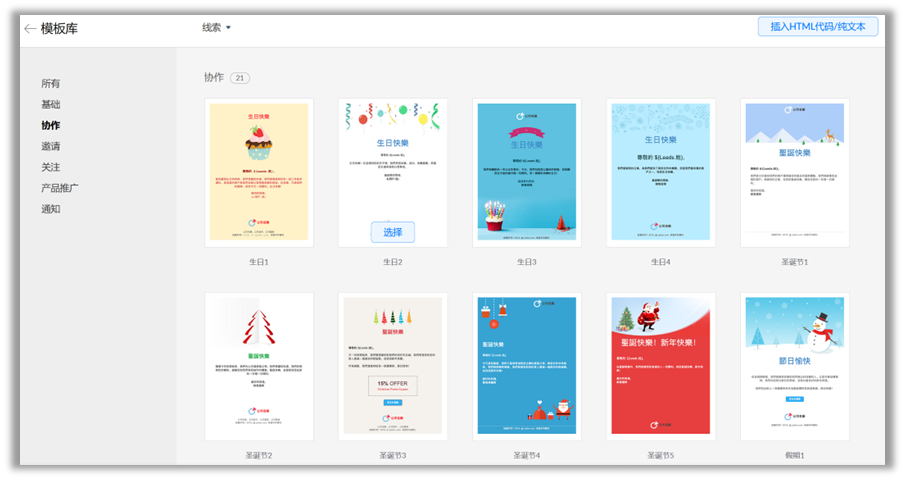The image size is (905, 480).
Task: Show 产品推广 templates
Action: coord(60,188)
